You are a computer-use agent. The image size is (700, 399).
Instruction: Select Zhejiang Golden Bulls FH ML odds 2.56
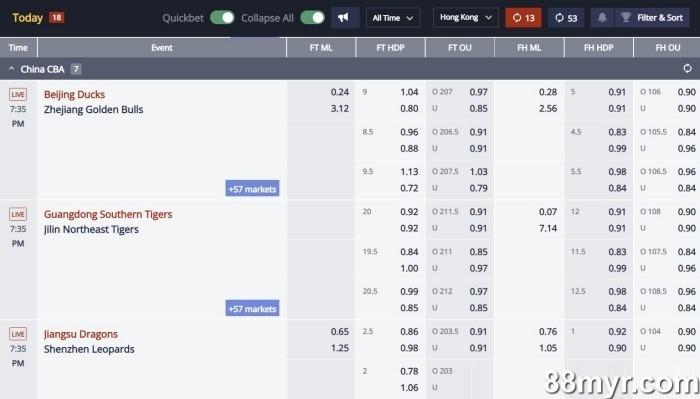[548, 108]
